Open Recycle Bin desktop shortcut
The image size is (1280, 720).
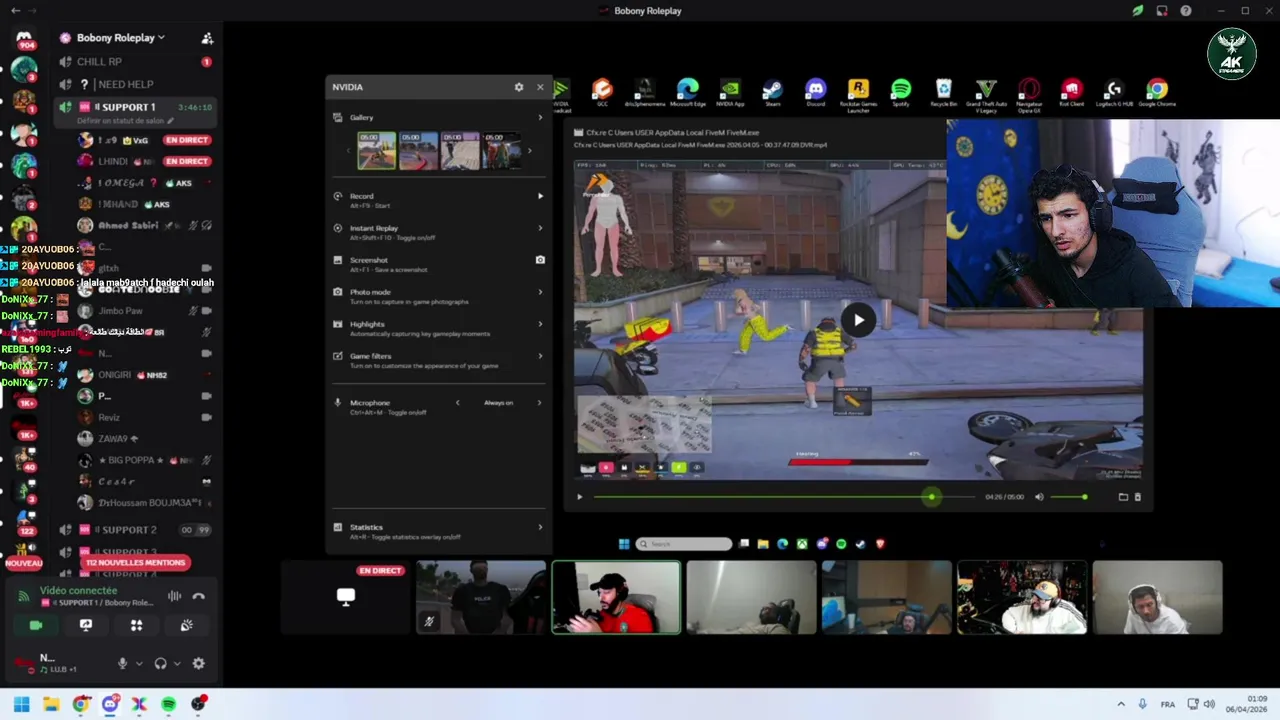point(943,93)
